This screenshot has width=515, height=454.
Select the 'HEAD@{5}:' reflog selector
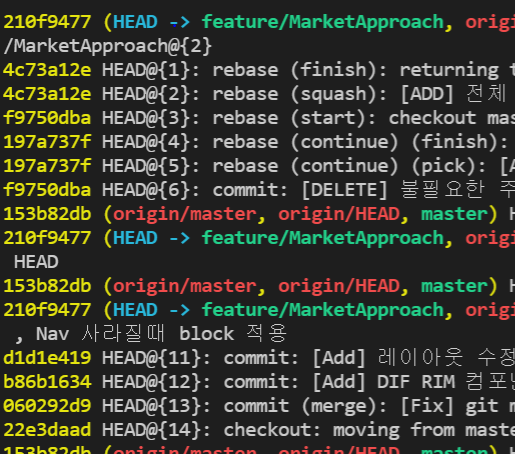pyautogui.click(x=151, y=166)
